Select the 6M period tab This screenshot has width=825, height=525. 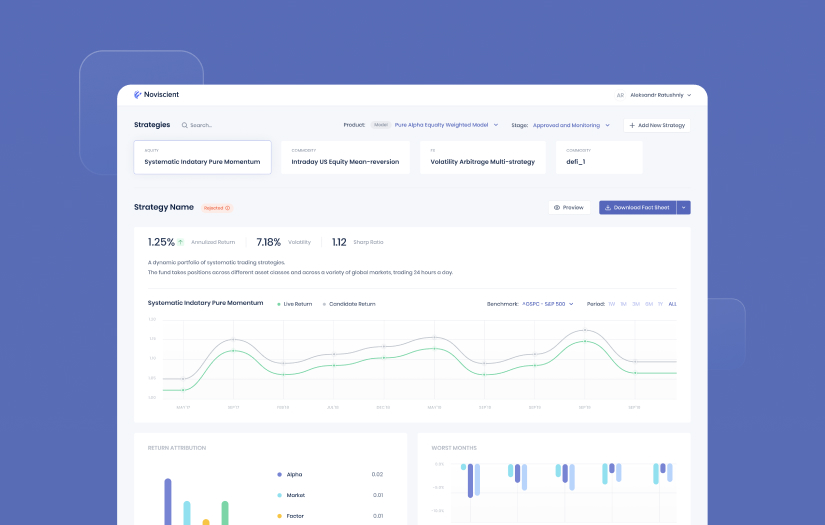(649, 304)
